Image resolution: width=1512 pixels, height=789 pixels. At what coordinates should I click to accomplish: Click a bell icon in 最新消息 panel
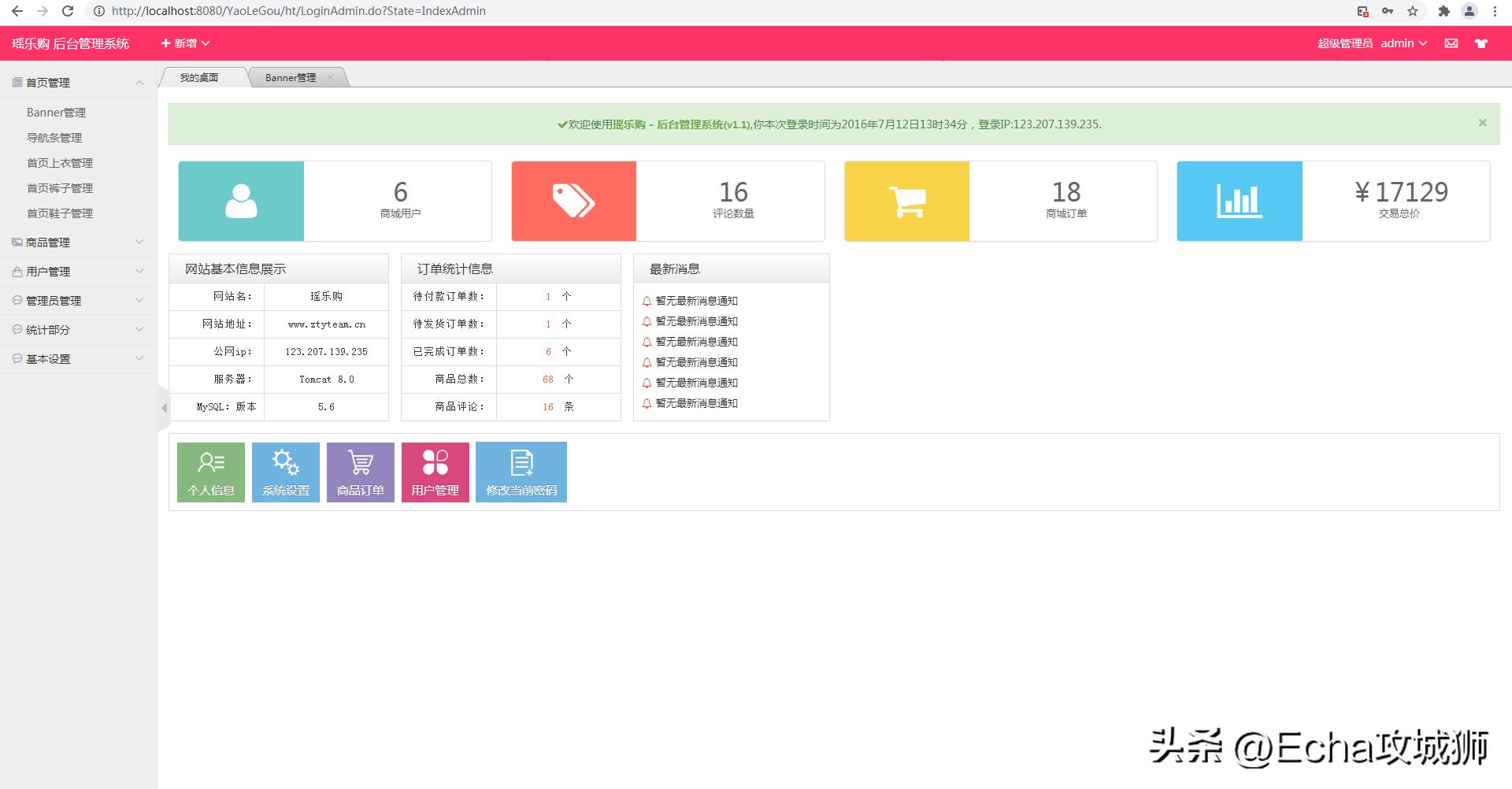tap(647, 300)
